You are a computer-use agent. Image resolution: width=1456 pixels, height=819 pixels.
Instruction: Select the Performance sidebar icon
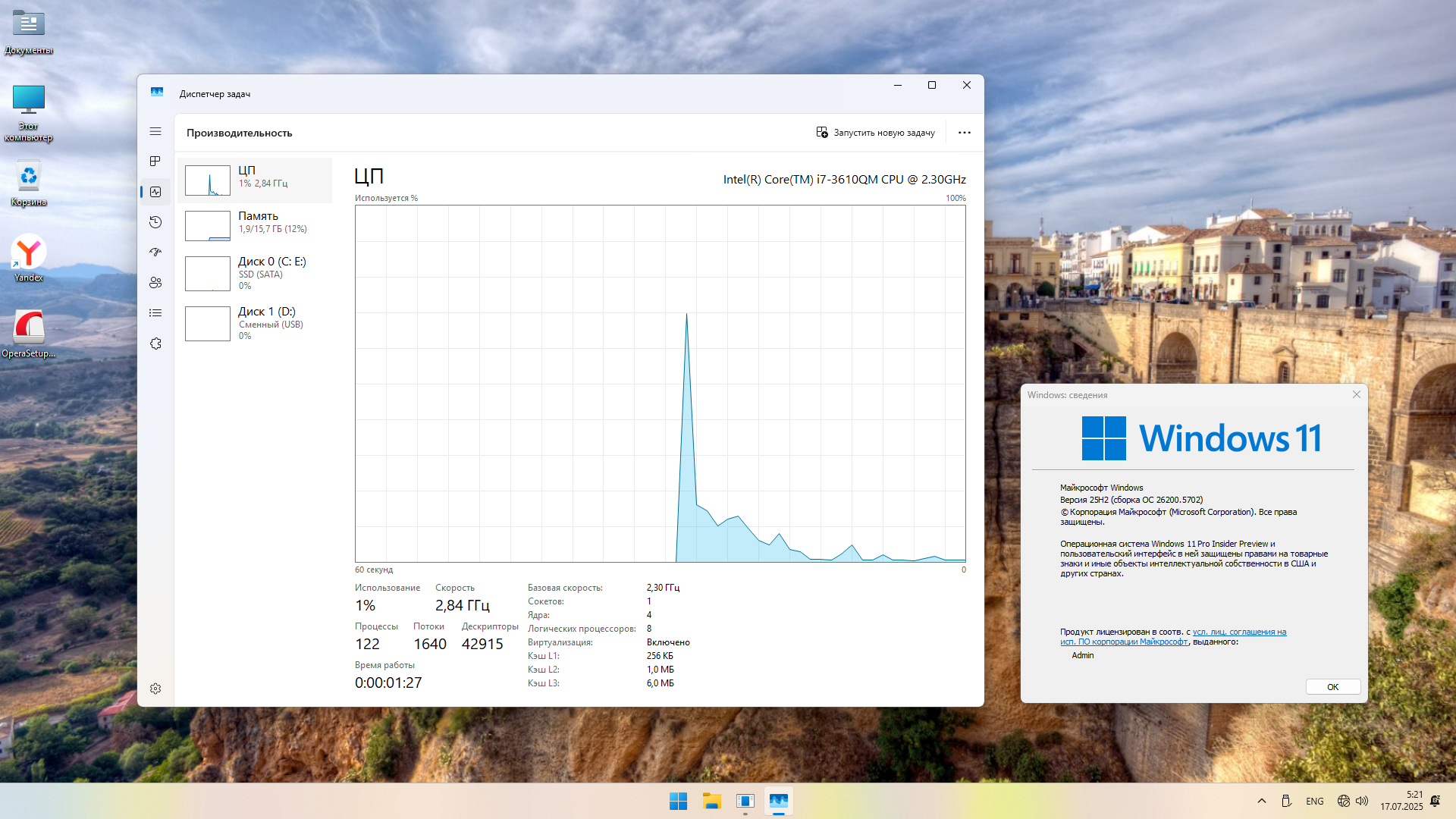tap(155, 192)
